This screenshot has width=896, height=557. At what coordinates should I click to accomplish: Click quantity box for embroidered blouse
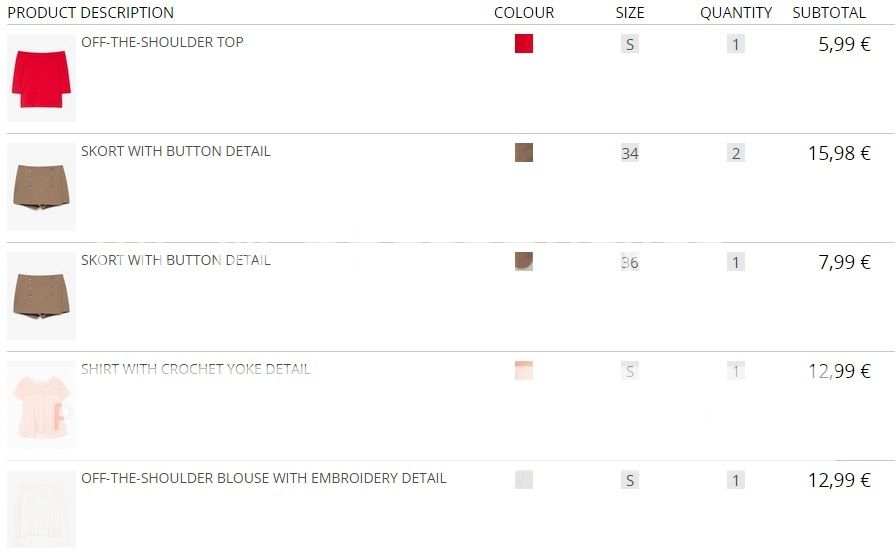[736, 480]
